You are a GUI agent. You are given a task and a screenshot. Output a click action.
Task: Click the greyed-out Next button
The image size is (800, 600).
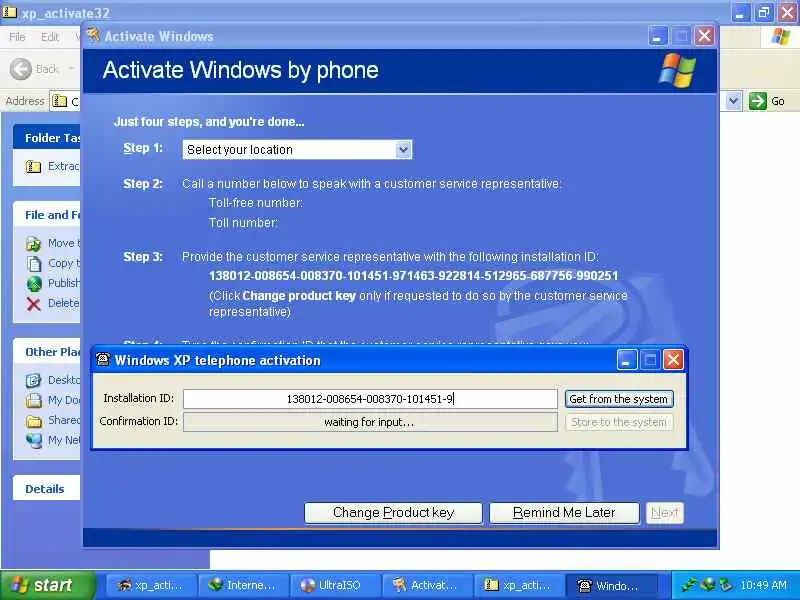pos(664,512)
